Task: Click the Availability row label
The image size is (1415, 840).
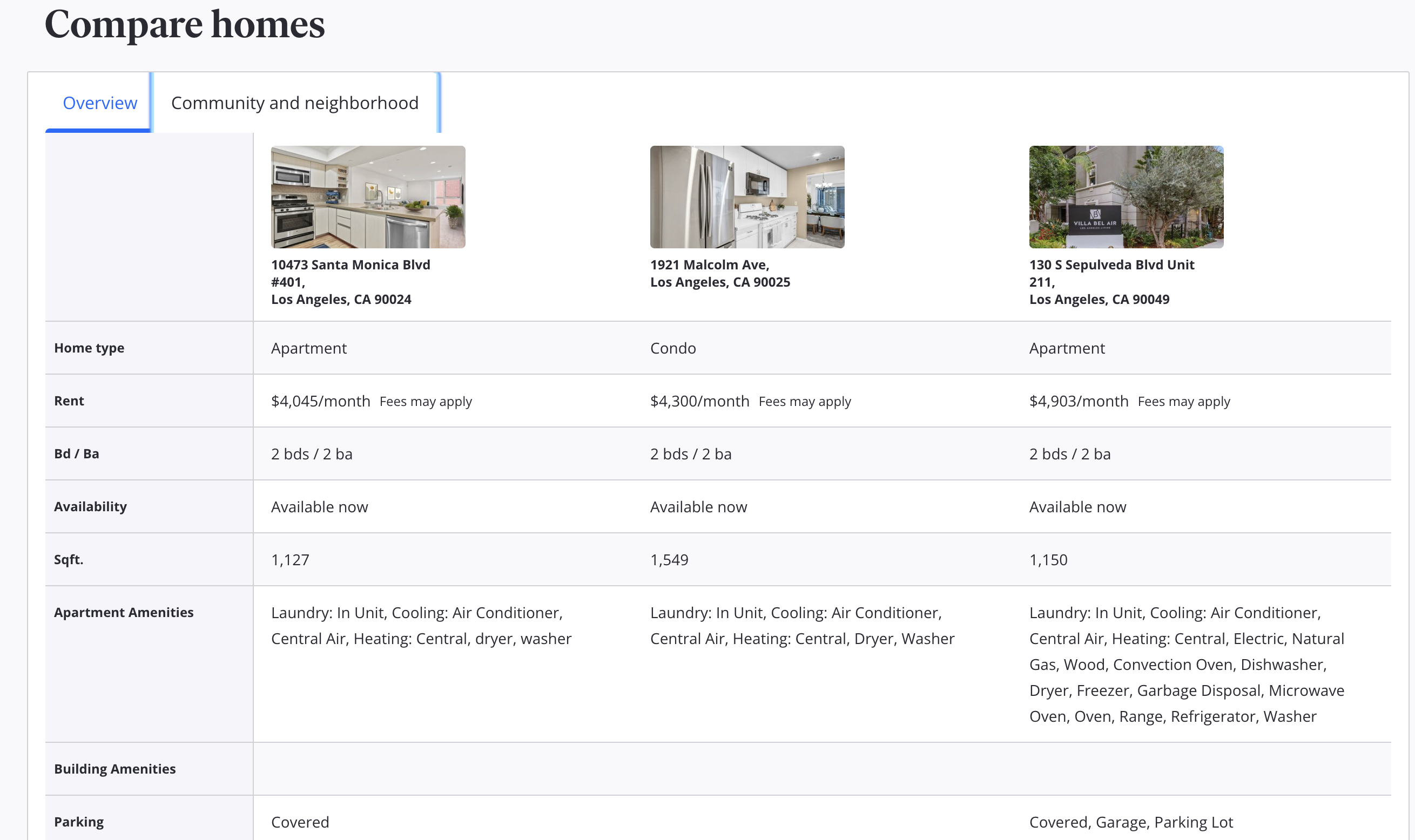Action: tap(90, 506)
